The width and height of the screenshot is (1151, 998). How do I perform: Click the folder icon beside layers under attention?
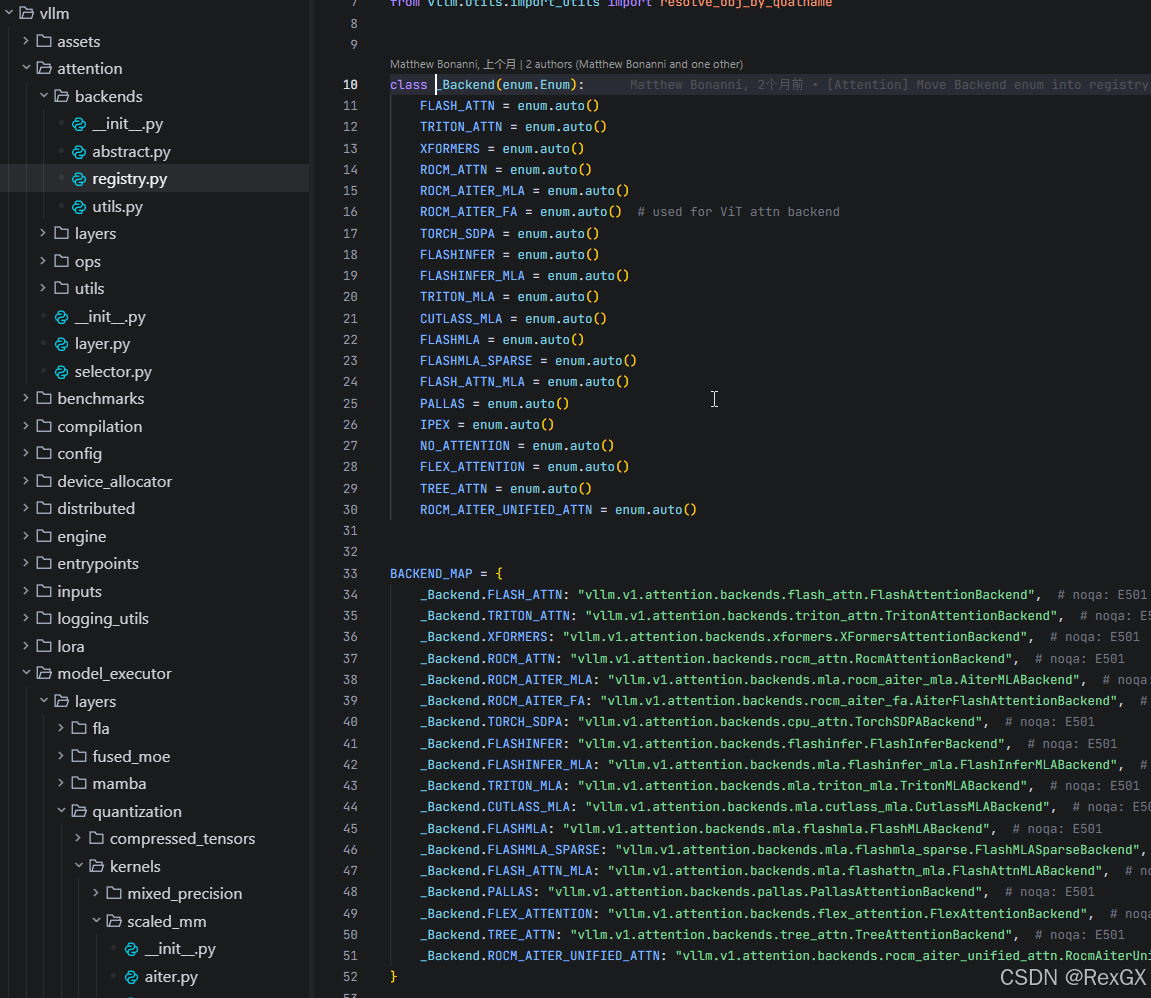[x=62, y=233]
